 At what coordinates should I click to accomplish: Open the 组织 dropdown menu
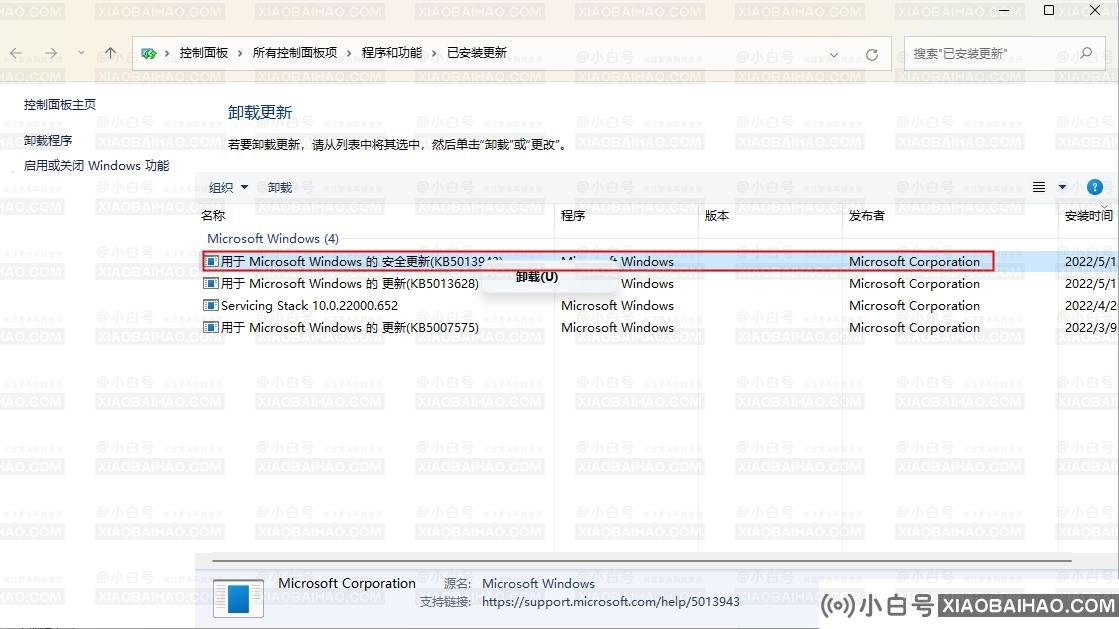228,188
